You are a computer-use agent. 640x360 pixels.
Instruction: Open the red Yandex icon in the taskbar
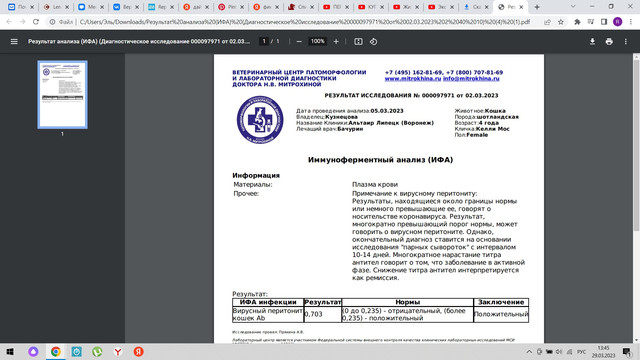coord(139,351)
